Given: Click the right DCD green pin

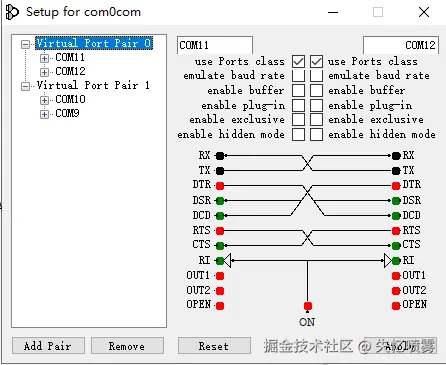Looking at the screenshot, I should coord(396,216).
